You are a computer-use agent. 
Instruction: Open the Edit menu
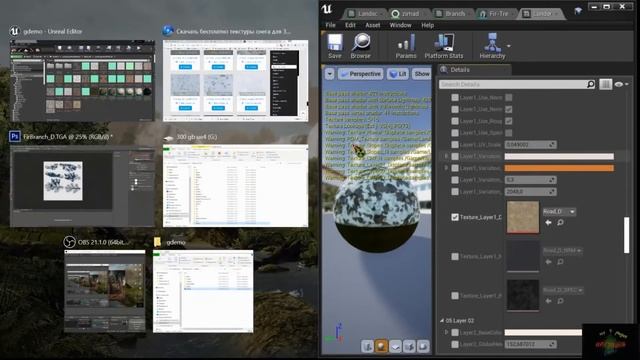pos(350,25)
